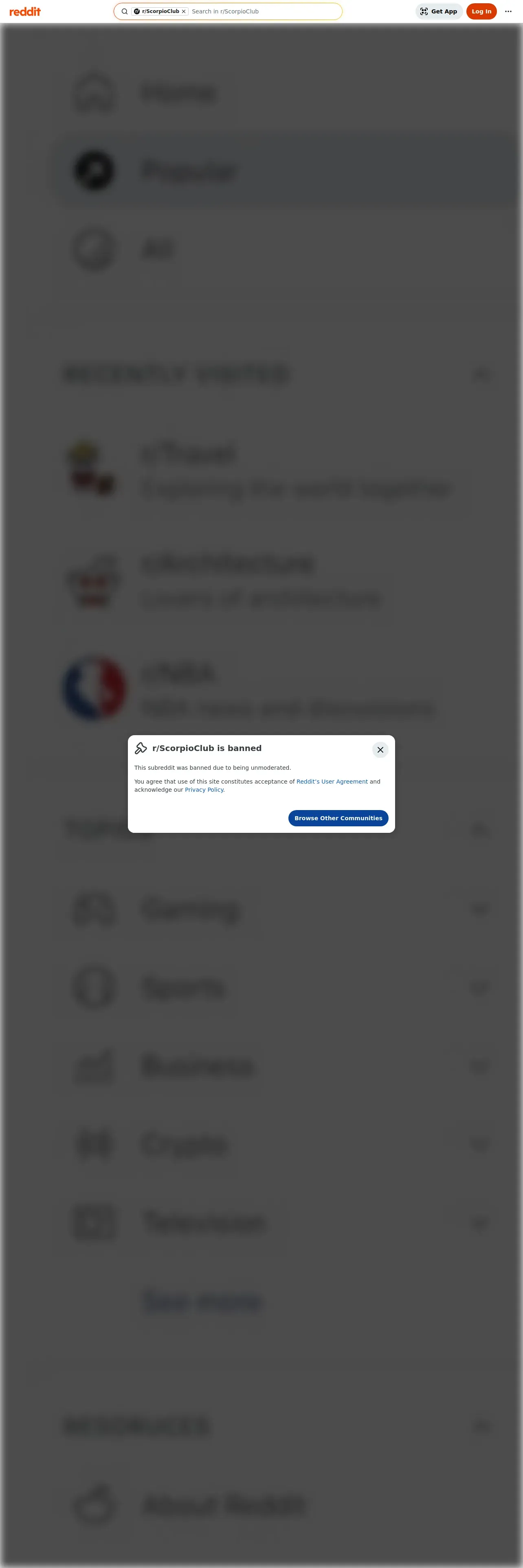Click Browse Other Communities button
Viewport: 523px width, 1568px height.
pos(338,818)
